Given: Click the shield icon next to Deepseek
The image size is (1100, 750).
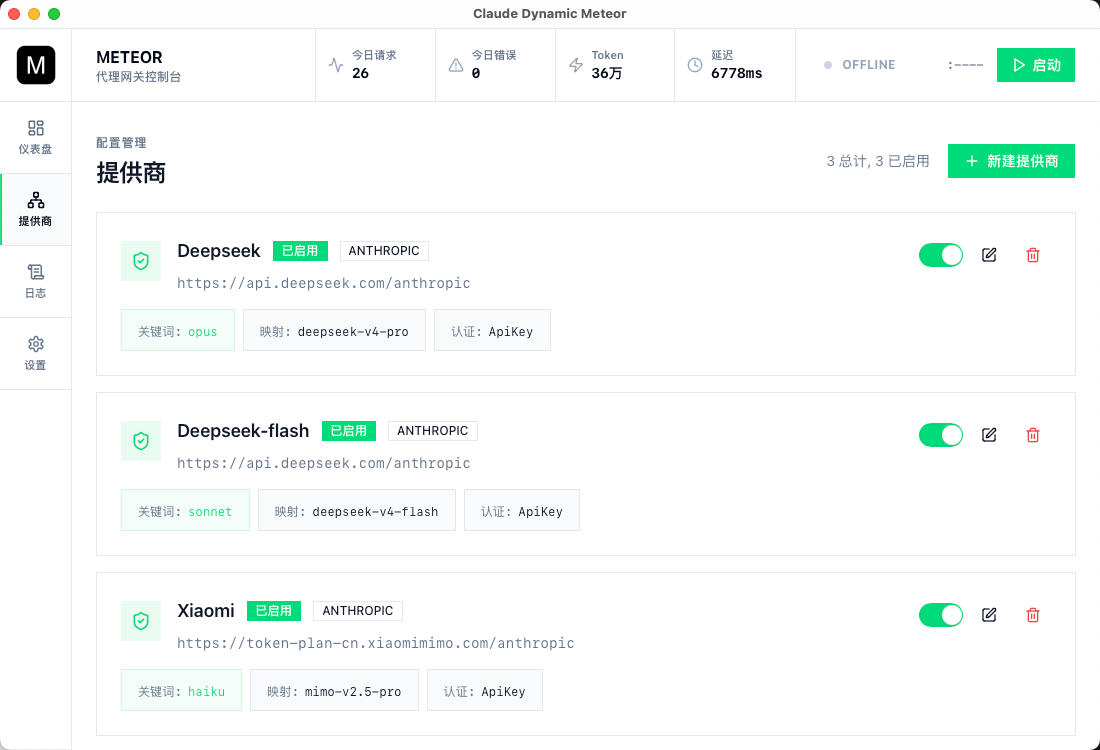Looking at the screenshot, I should click(x=141, y=261).
